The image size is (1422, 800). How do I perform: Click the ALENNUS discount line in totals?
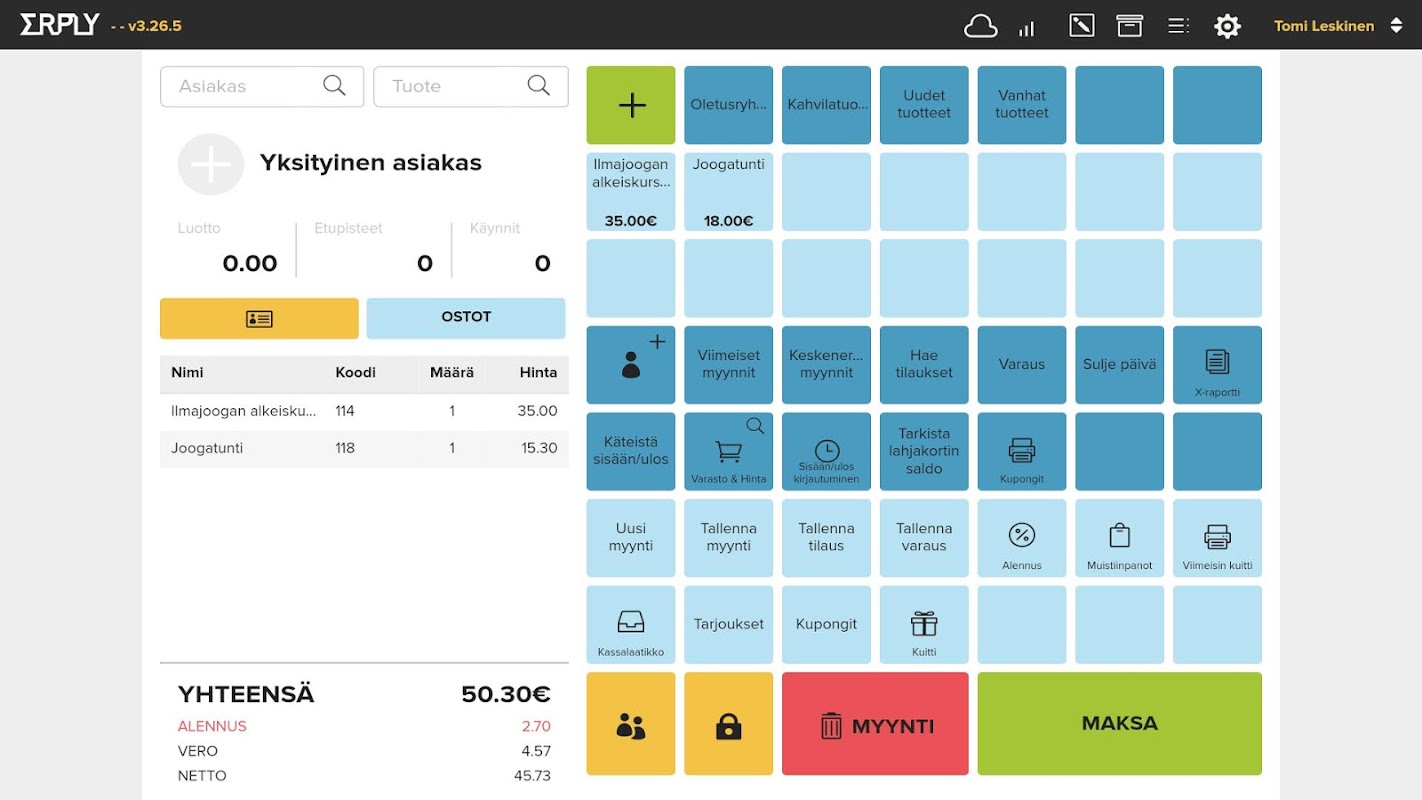click(364, 727)
